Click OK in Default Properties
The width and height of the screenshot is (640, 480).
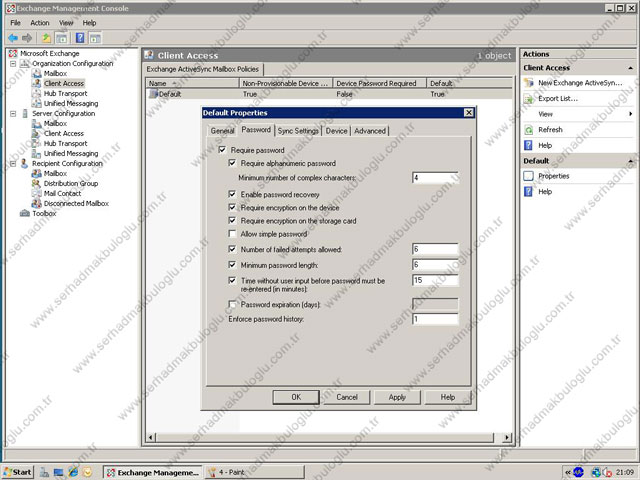(x=296, y=397)
